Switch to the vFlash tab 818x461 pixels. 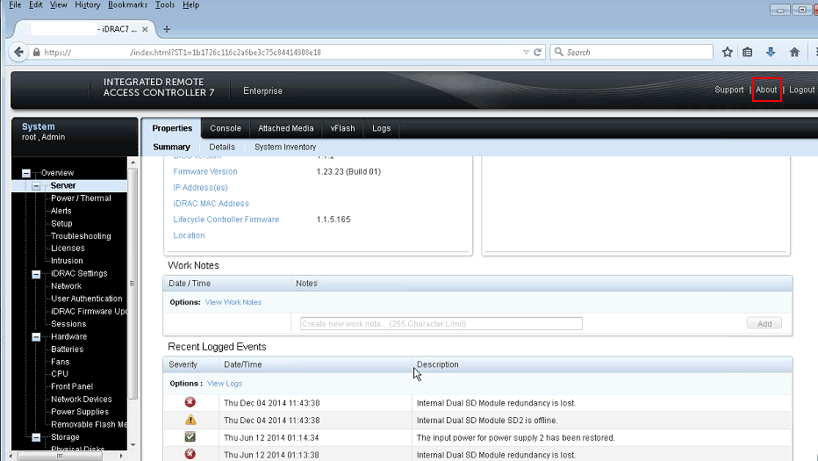343,128
